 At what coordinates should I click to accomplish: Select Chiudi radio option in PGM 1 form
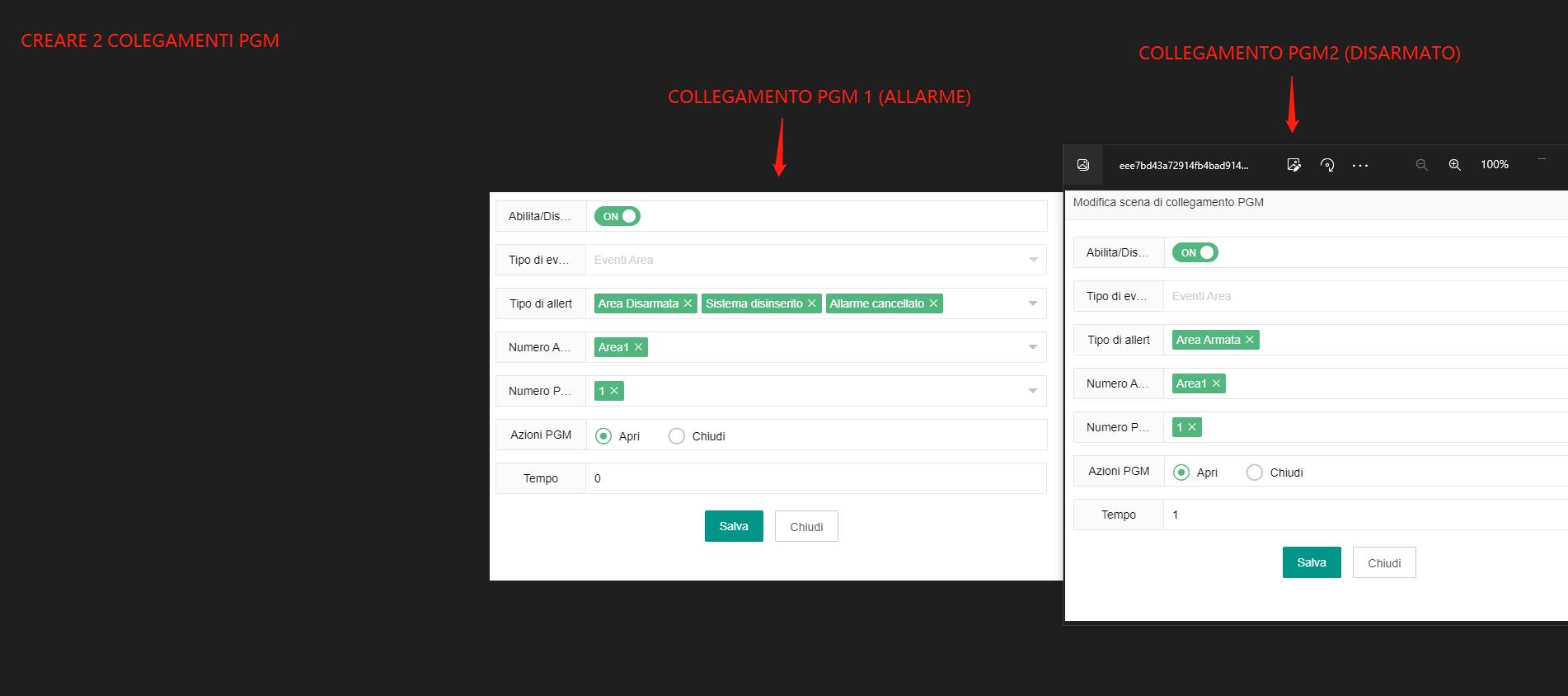677,436
